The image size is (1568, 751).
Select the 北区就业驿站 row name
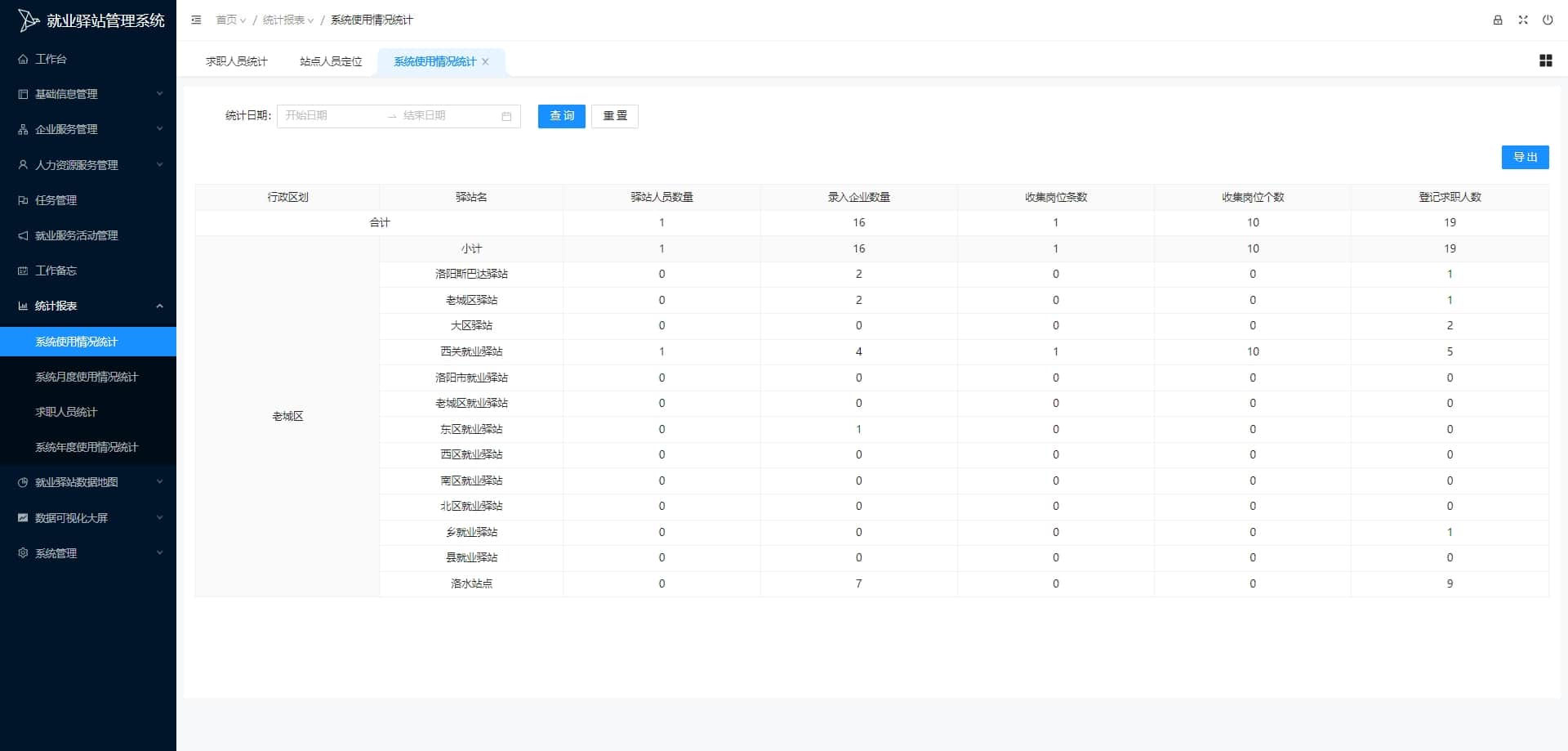tap(471, 506)
